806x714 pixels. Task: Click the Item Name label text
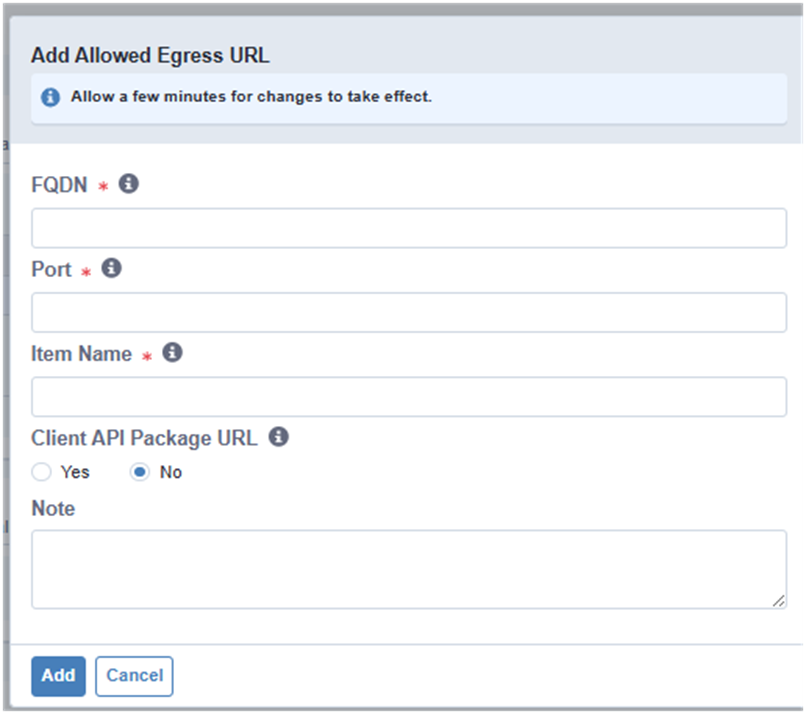click(x=81, y=354)
